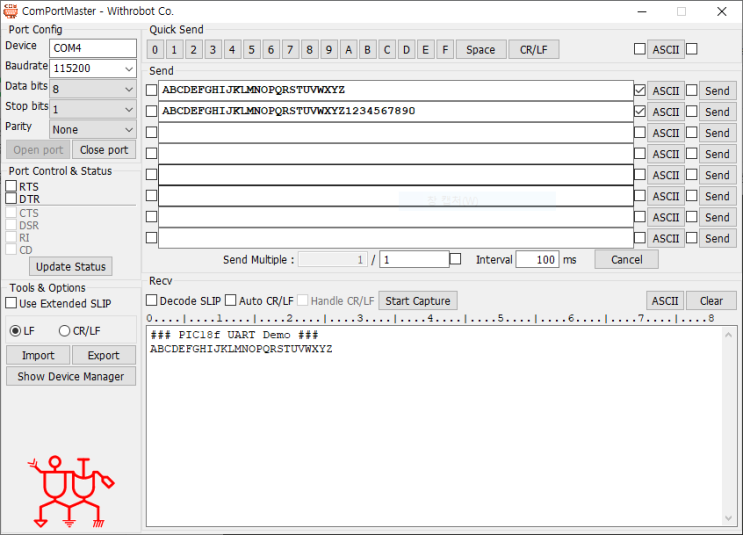The image size is (743, 535).
Task: Select the LF radio button
Action: click(x=15, y=331)
